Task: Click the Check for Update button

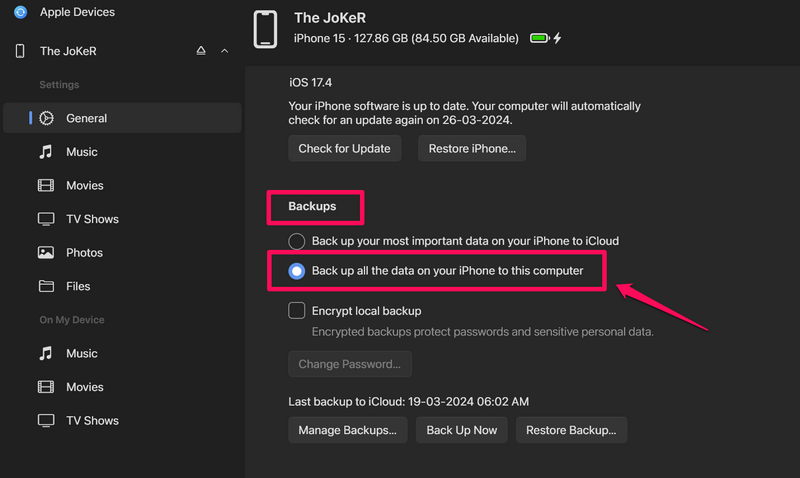Action: [345, 148]
